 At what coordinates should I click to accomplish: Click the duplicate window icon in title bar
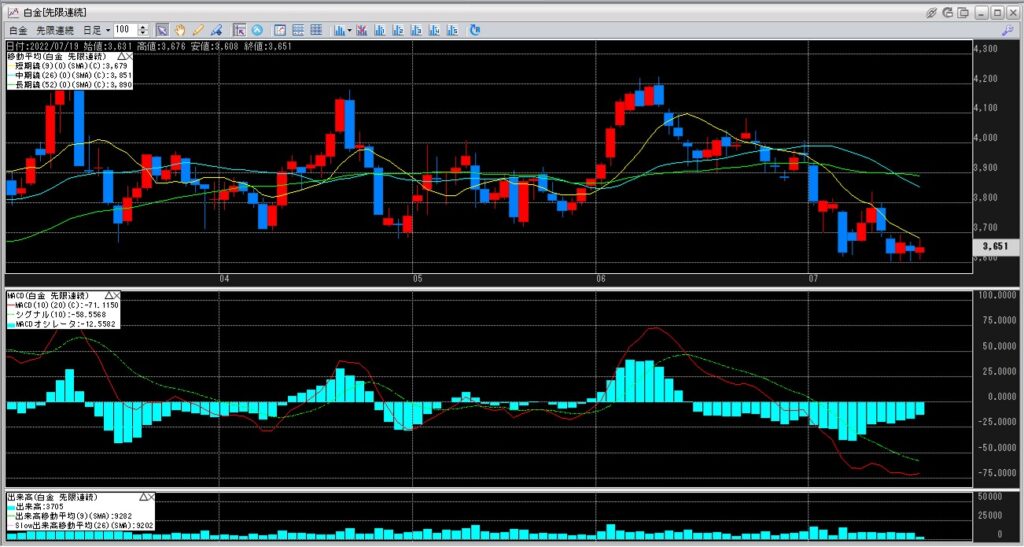coord(963,12)
